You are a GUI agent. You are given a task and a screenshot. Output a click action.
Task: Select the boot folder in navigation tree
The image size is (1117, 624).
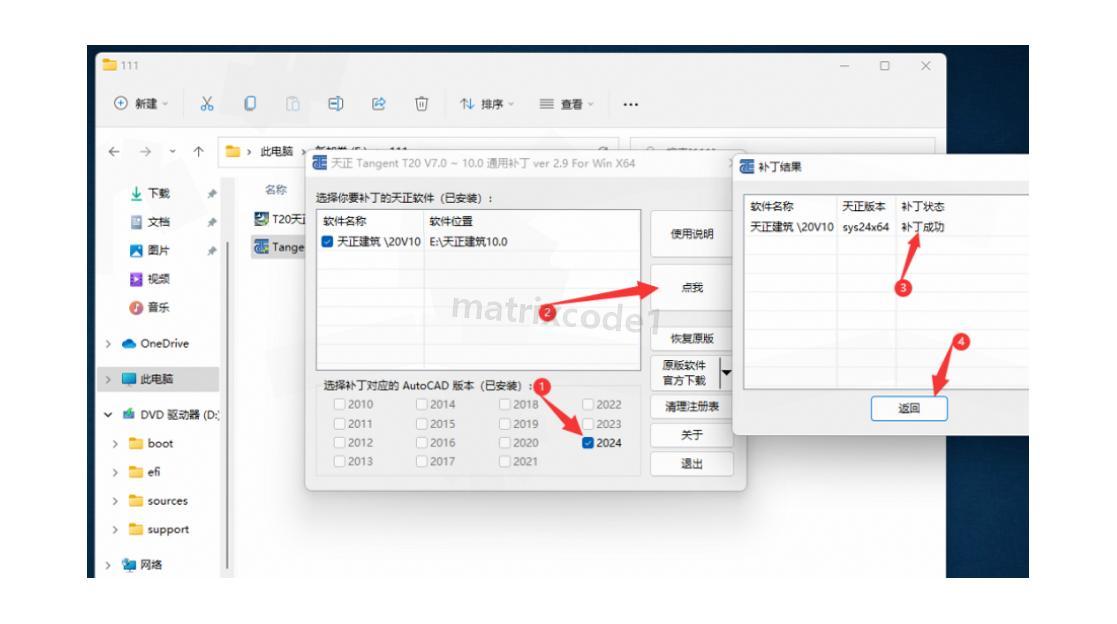point(160,443)
